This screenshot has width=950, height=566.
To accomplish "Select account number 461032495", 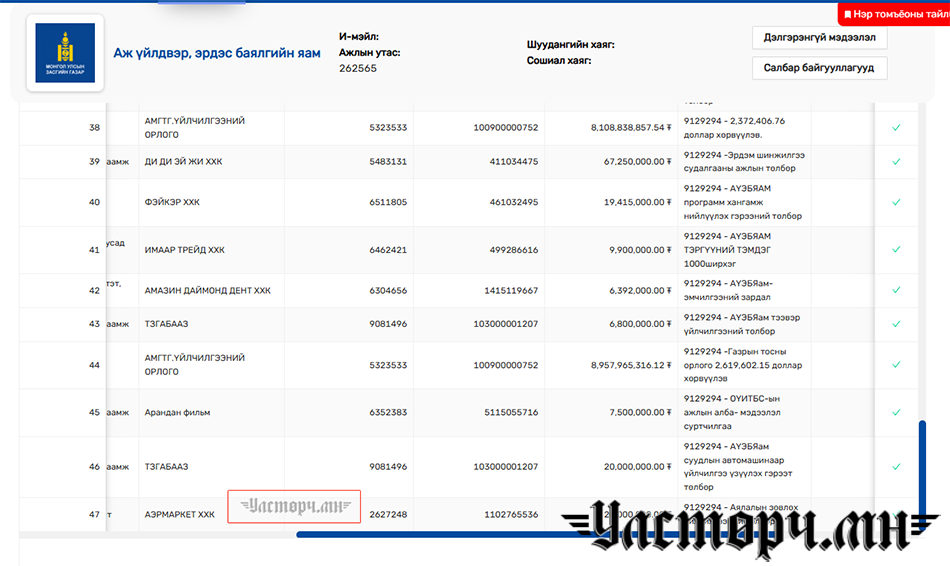I will tap(514, 202).
